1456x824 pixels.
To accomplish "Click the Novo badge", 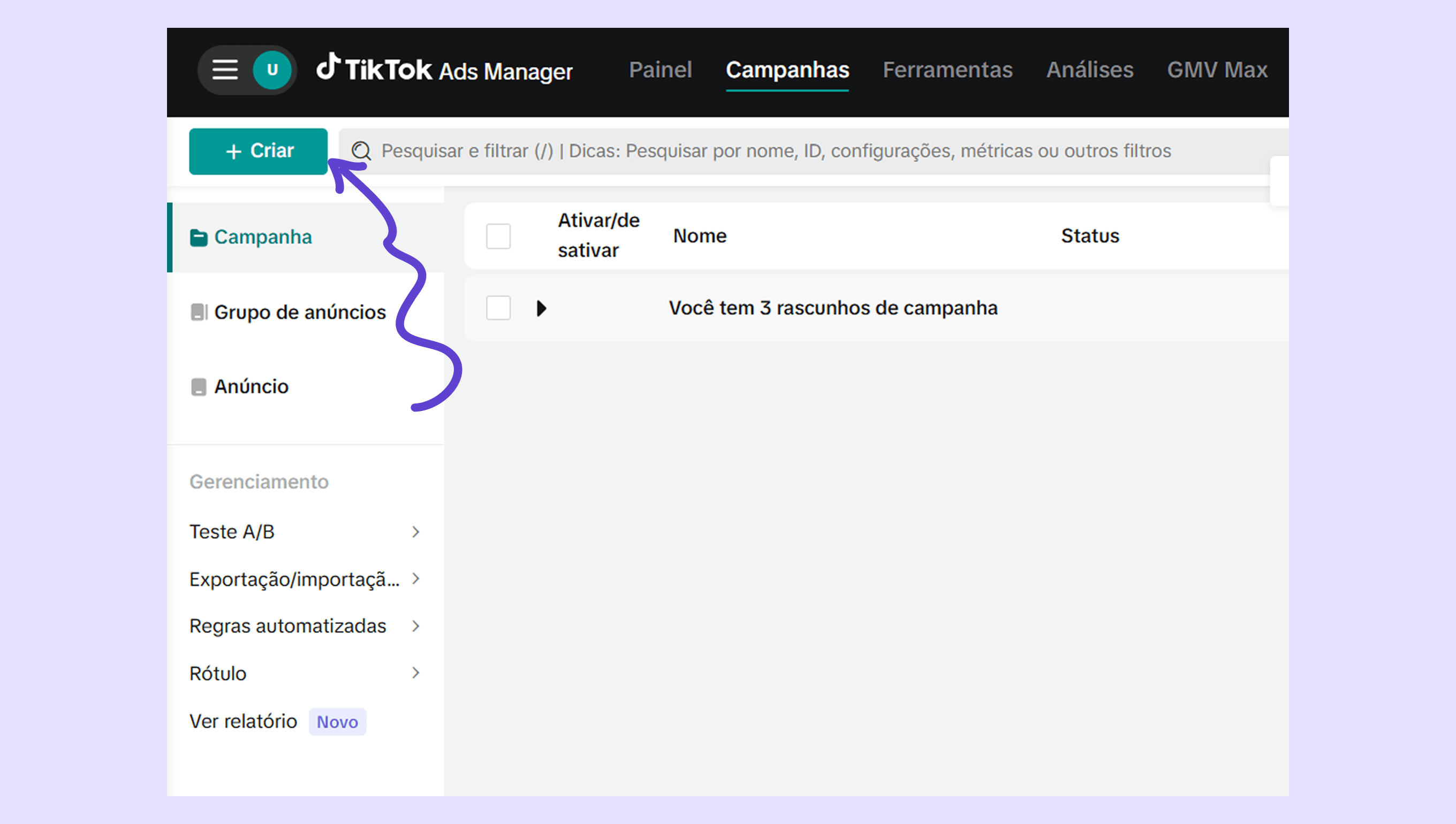I will coord(337,722).
